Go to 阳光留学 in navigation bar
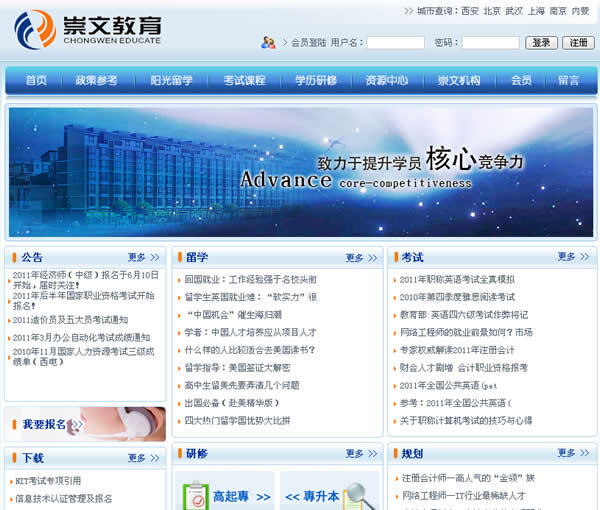The image size is (600, 510). click(x=171, y=81)
